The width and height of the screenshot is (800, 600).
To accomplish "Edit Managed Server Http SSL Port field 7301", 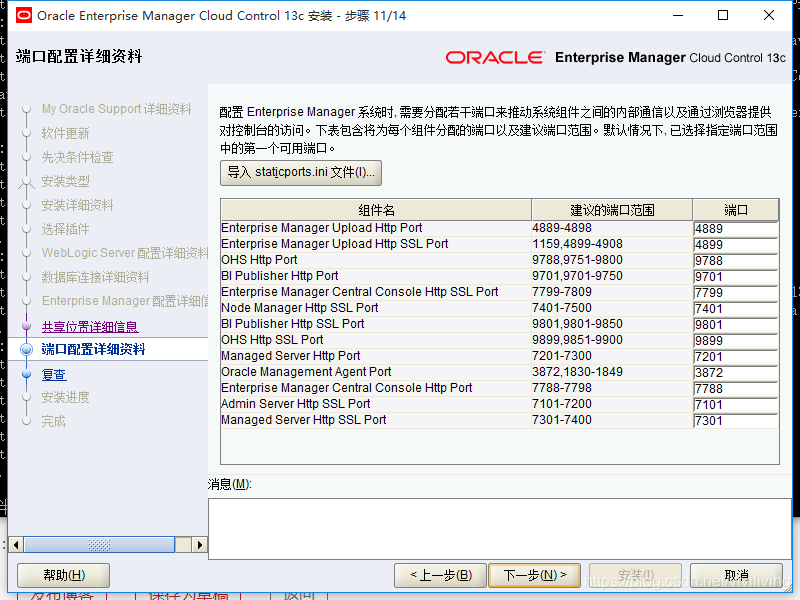I will point(736,420).
